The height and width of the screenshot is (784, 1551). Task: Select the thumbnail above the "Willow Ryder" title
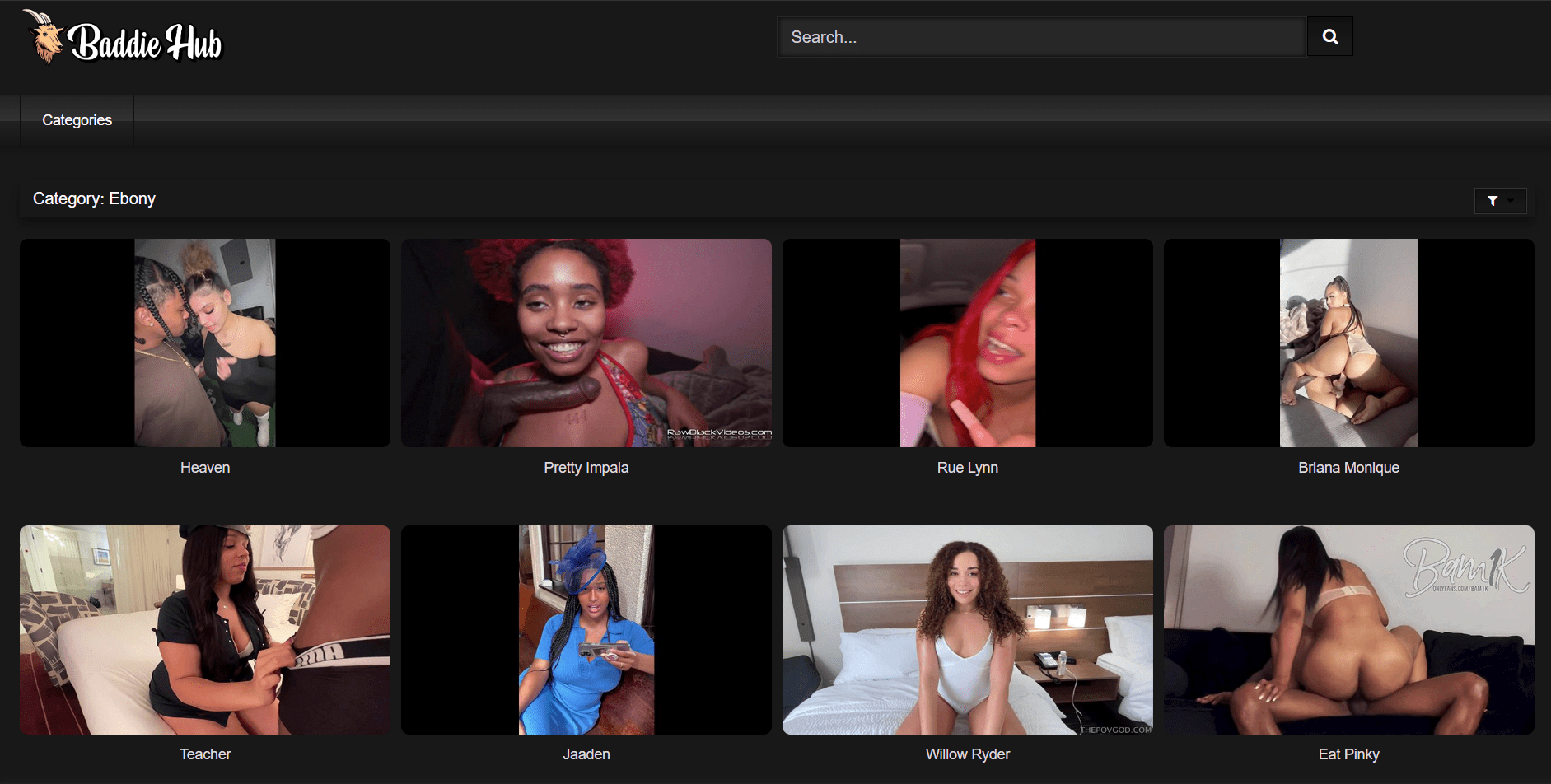967,629
